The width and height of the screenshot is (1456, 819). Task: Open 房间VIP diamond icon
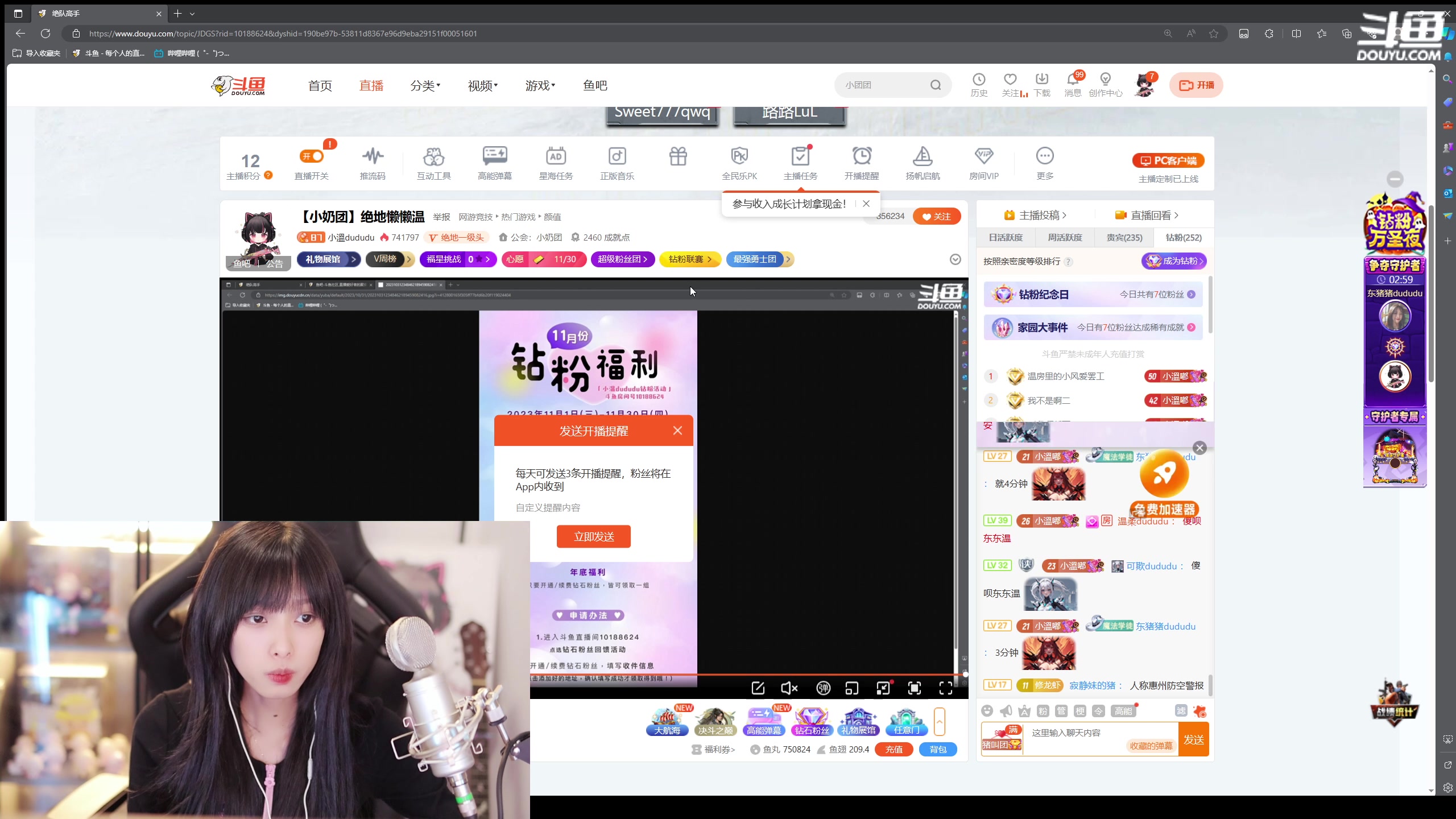tap(984, 164)
